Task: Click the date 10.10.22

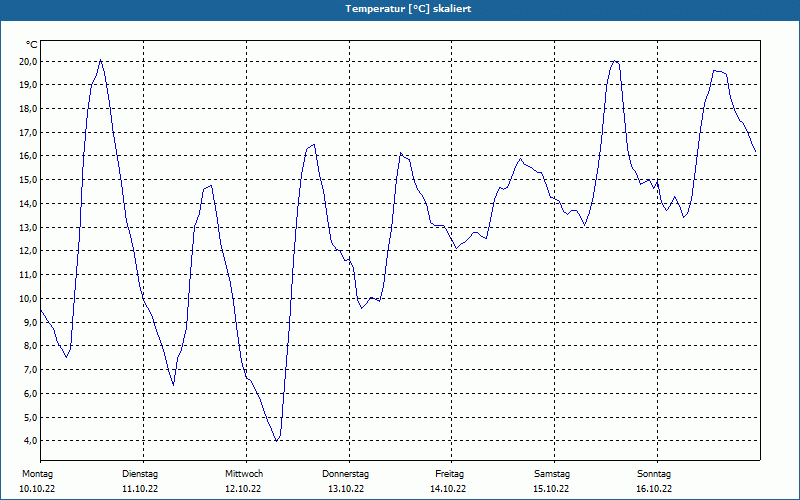Action: (37, 489)
